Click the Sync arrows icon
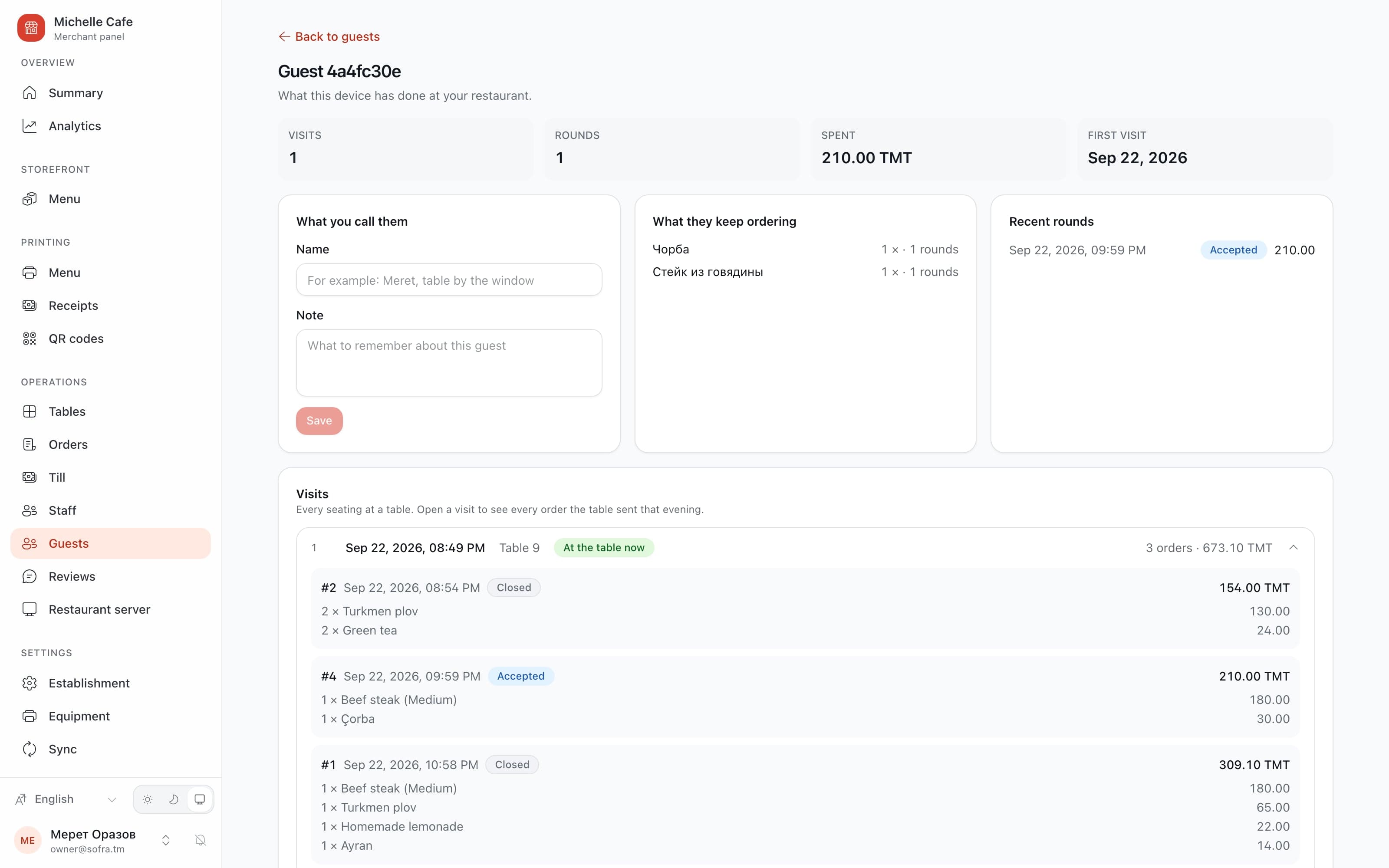1389x868 pixels. tap(29, 749)
